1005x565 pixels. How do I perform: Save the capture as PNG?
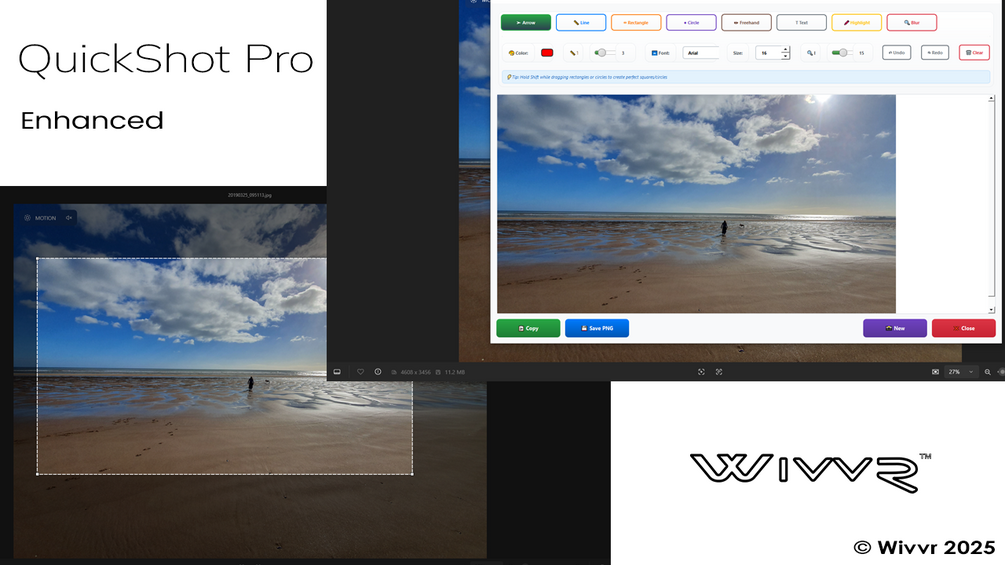(x=597, y=328)
